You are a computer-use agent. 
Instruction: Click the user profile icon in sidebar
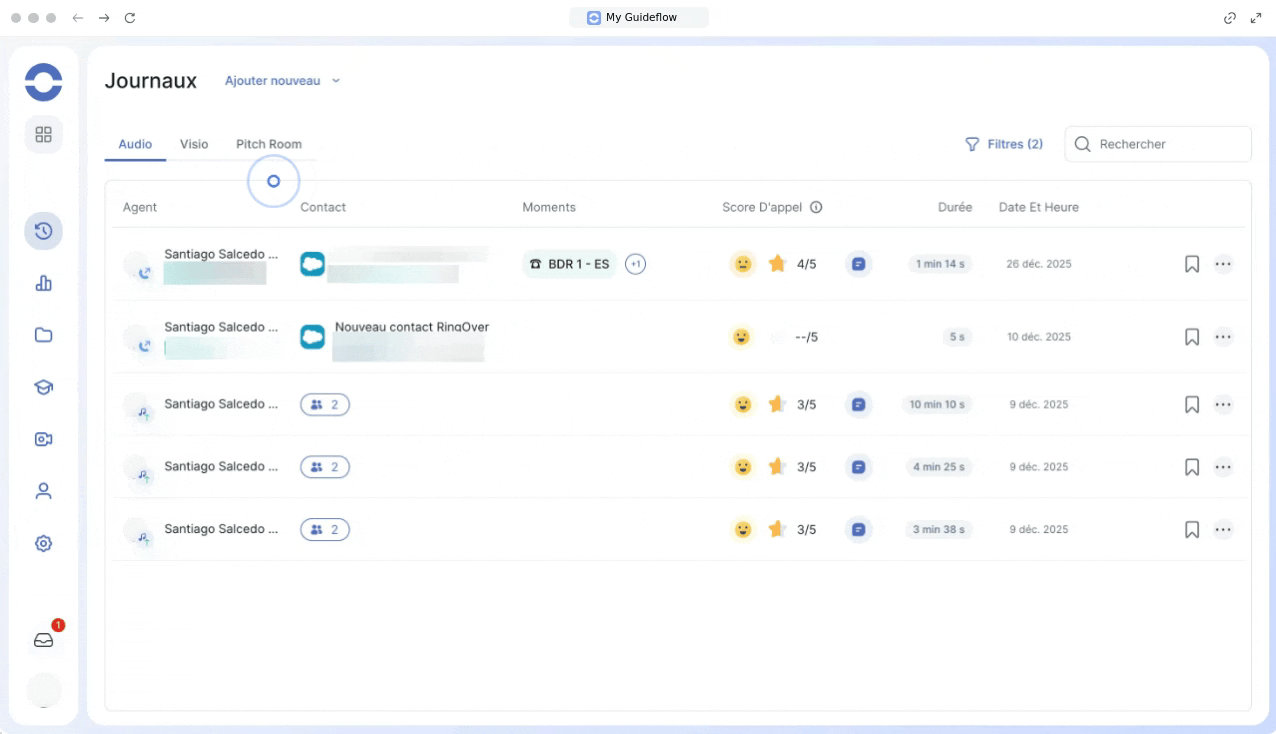click(43, 491)
